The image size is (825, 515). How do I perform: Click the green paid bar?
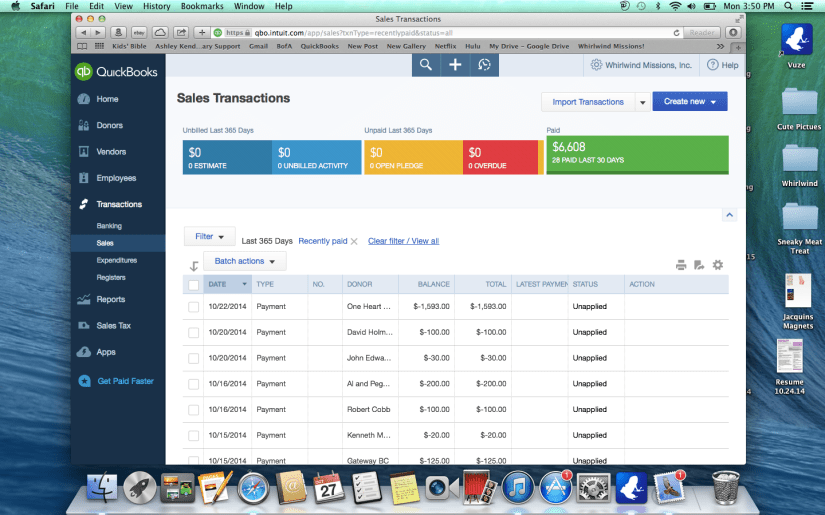coord(637,155)
